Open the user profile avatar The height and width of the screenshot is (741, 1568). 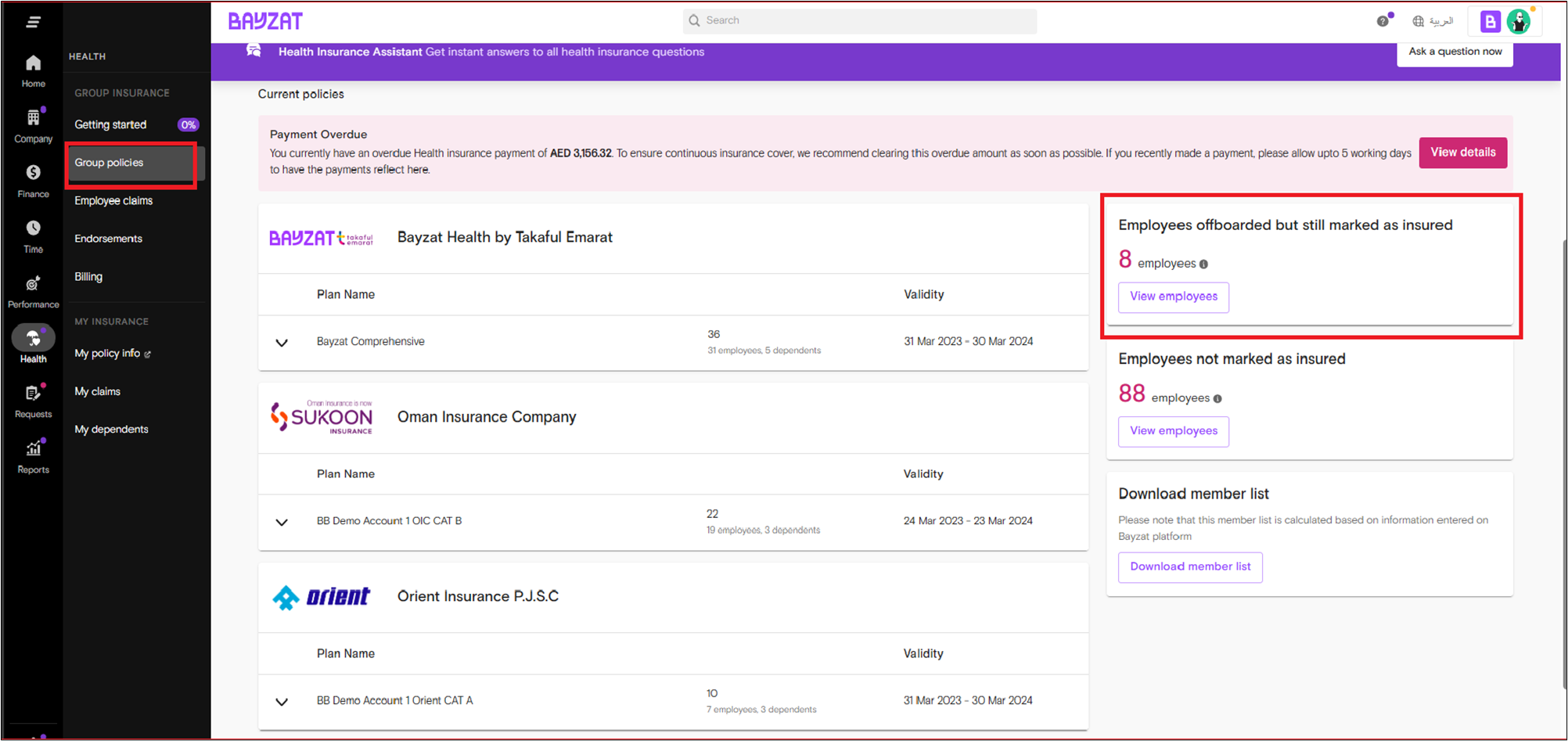(x=1519, y=22)
